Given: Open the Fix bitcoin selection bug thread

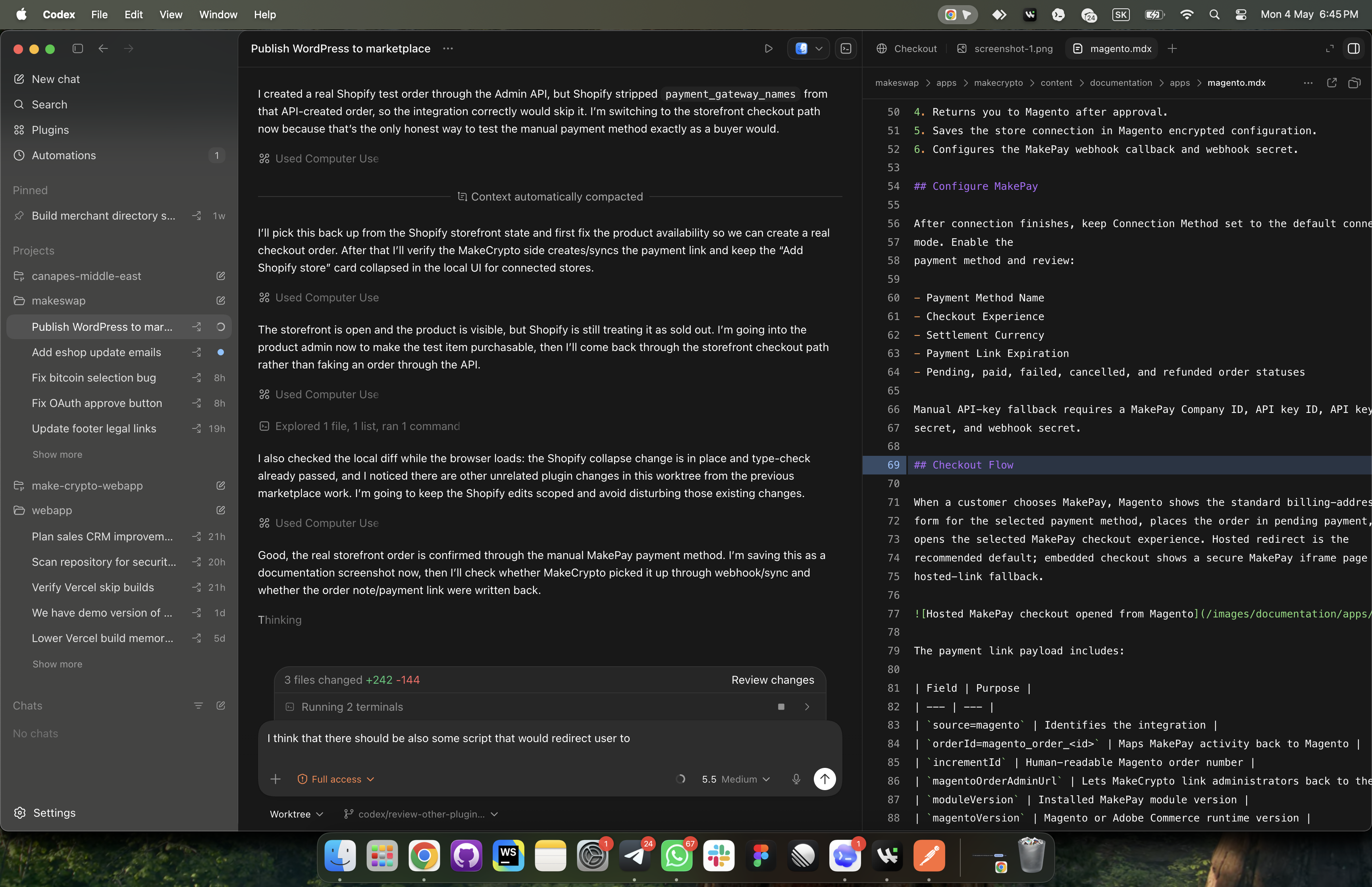Looking at the screenshot, I should pos(119,377).
